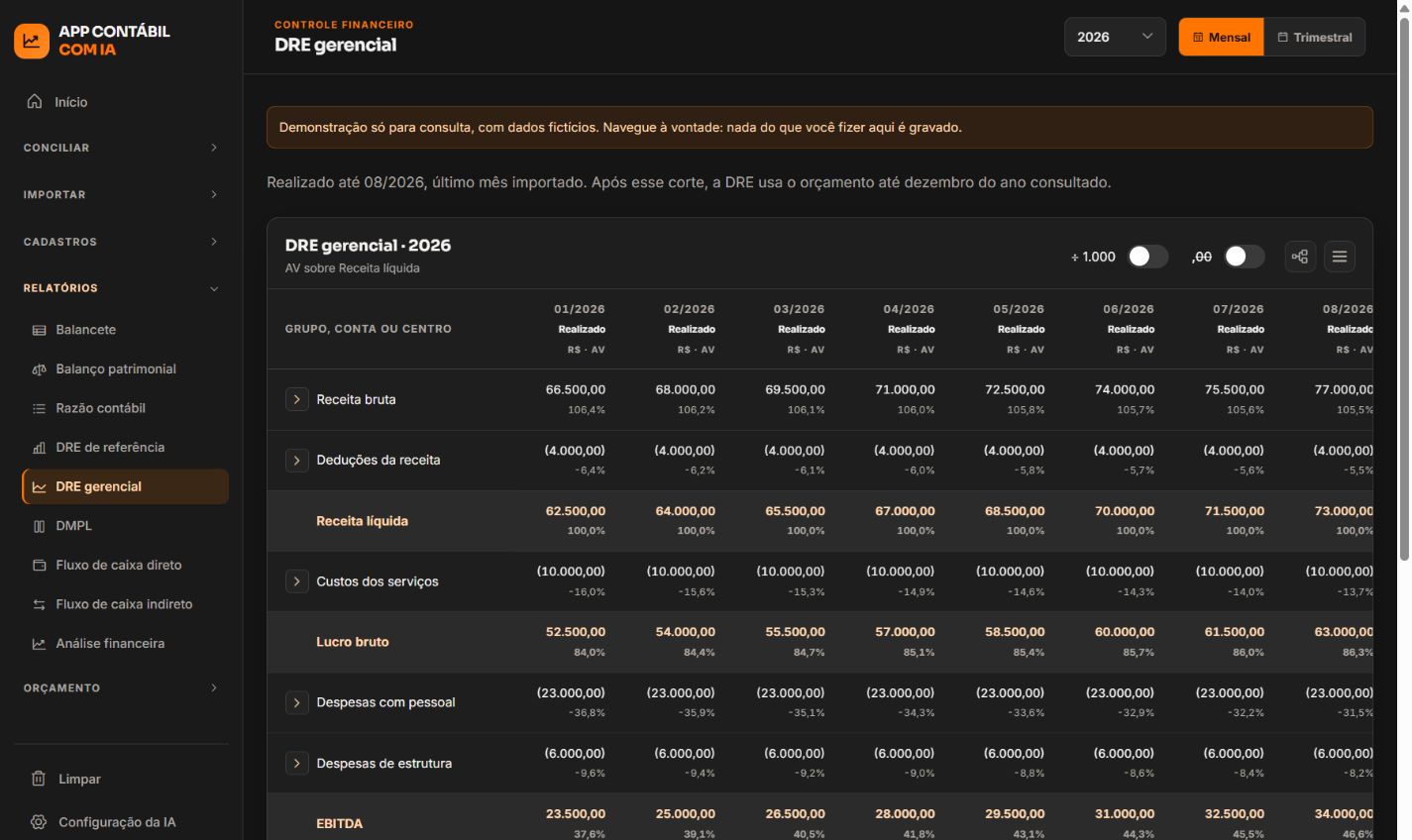1412x840 pixels.
Task: Open the hamburger menu icon in table header
Action: 1340,257
